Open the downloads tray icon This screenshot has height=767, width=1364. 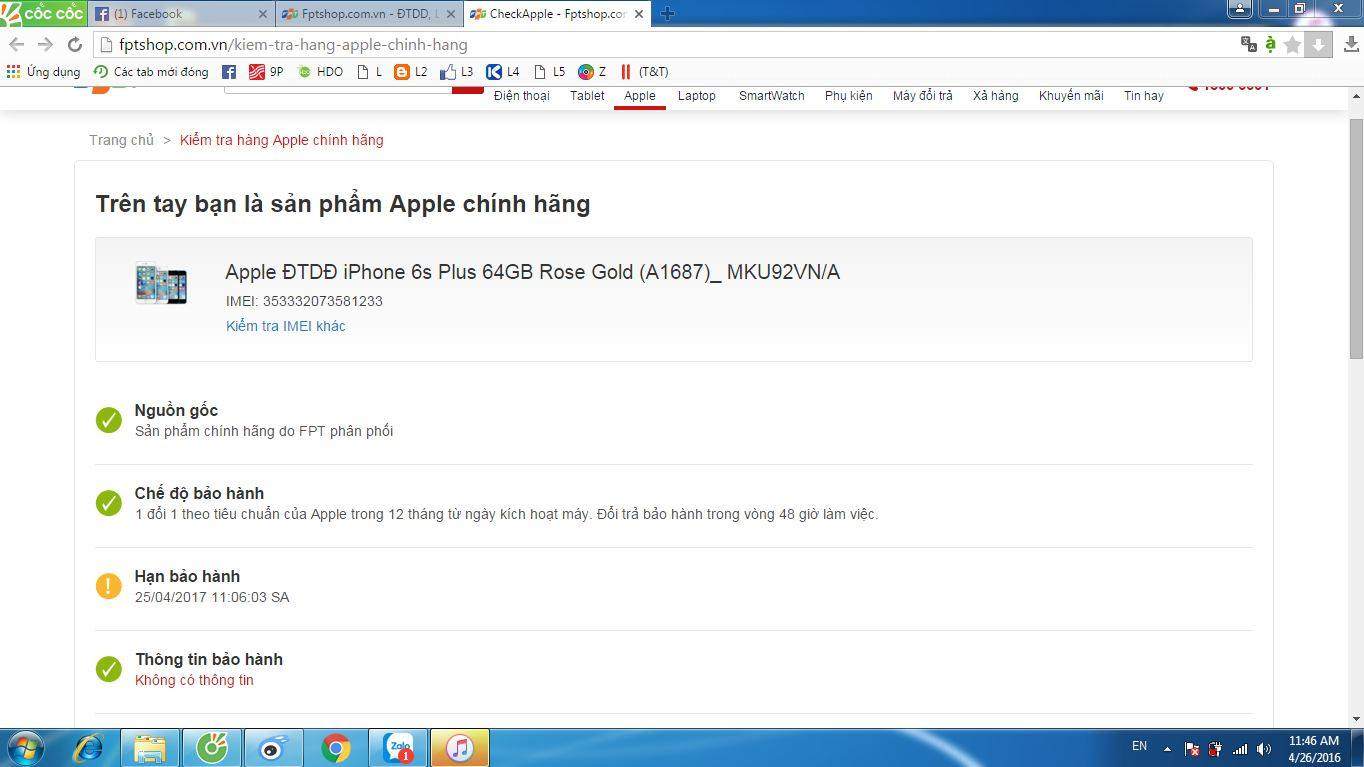point(1351,44)
